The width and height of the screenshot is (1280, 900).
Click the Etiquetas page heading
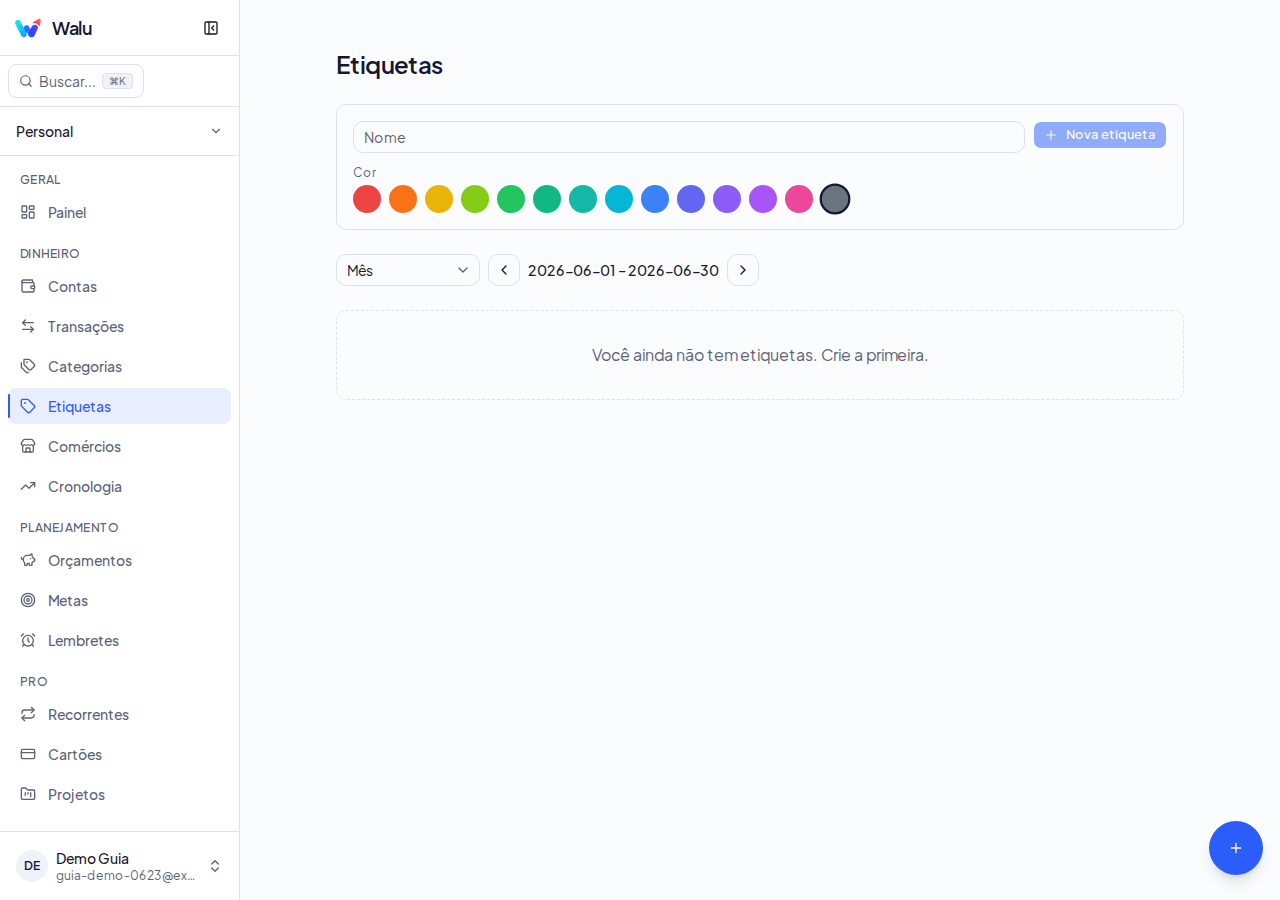click(389, 65)
